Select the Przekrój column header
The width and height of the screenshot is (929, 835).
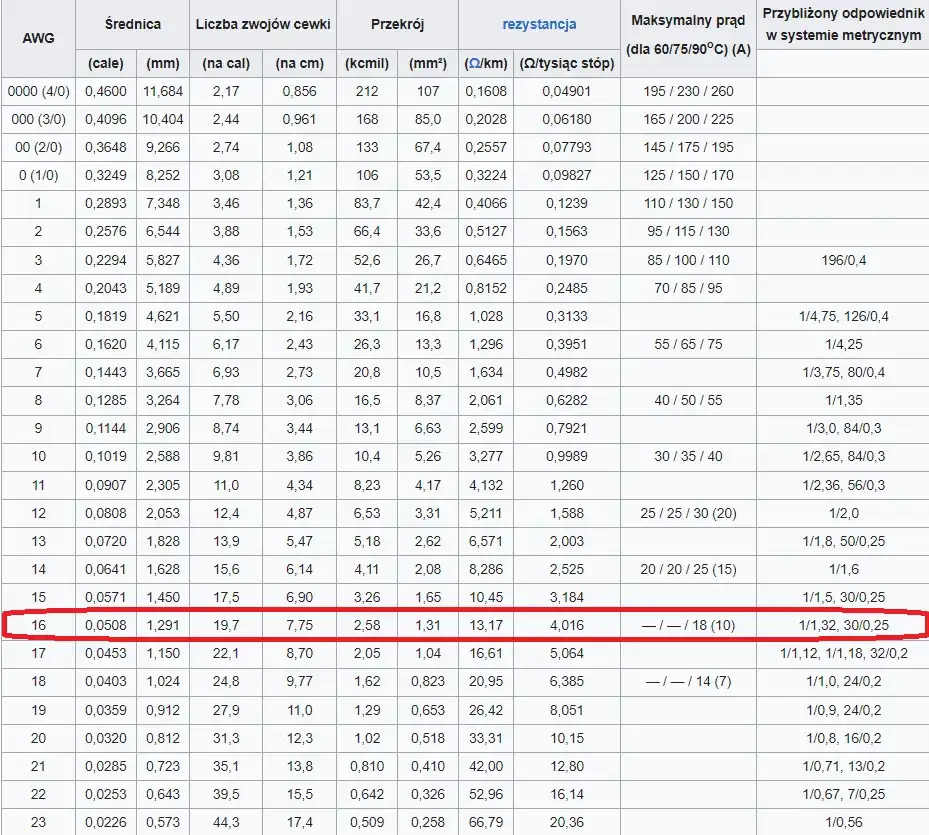point(398,24)
